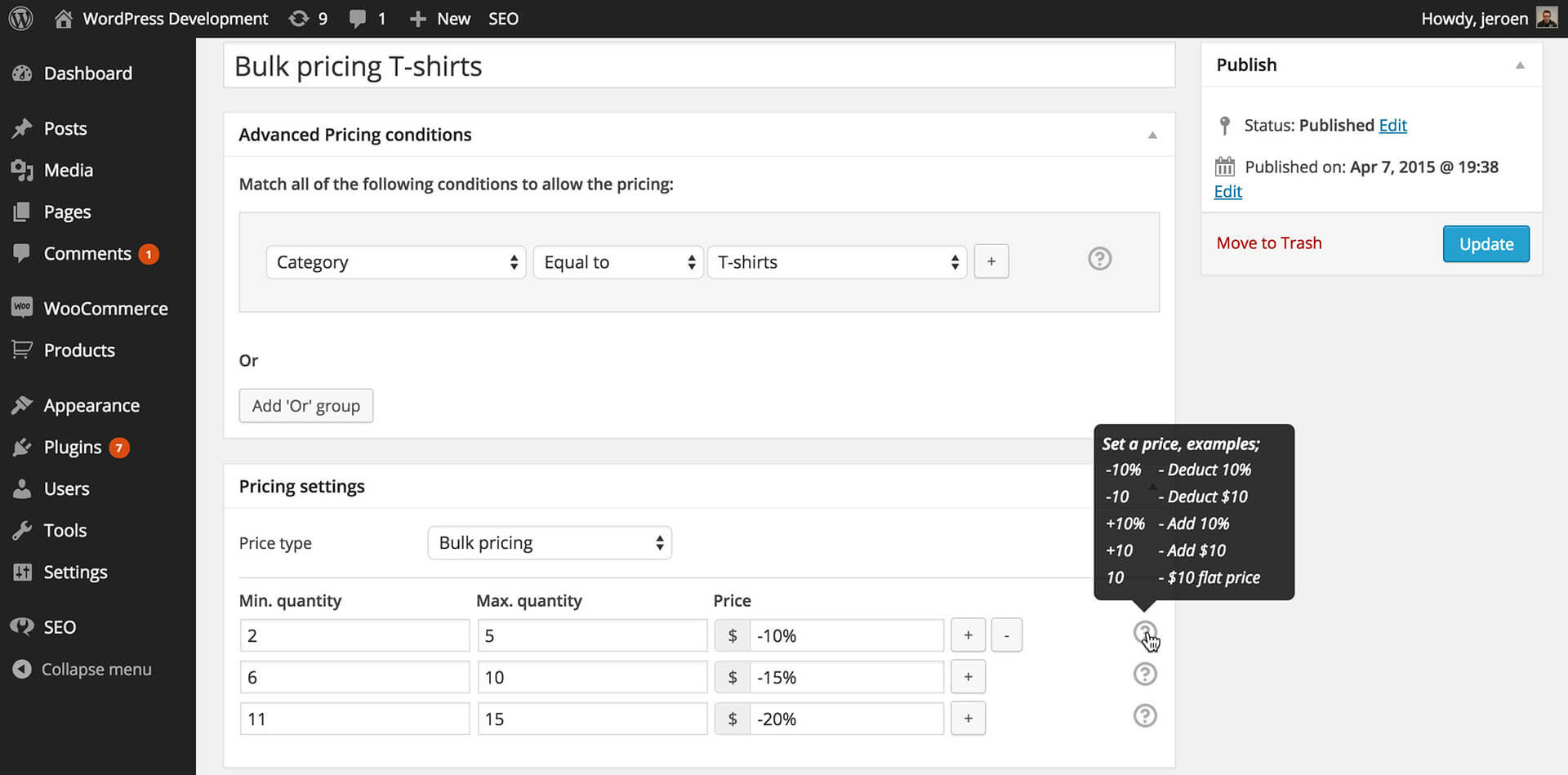Viewport: 1568px width, 775px height.
Task: Click the Min. quantity field containing 2
Action: [354, 635]
